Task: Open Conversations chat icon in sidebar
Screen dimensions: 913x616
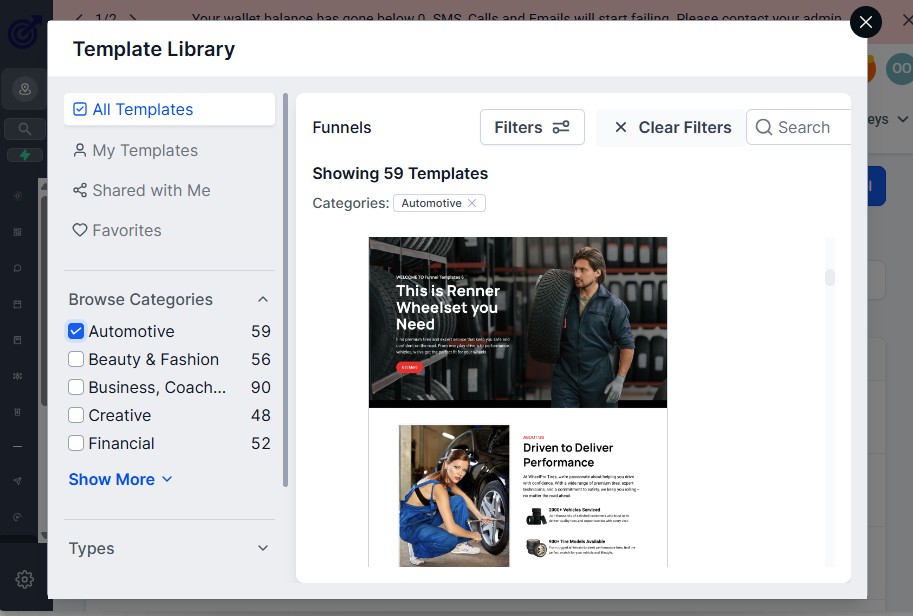Action: pyautogui.click(x=17, y=268)
